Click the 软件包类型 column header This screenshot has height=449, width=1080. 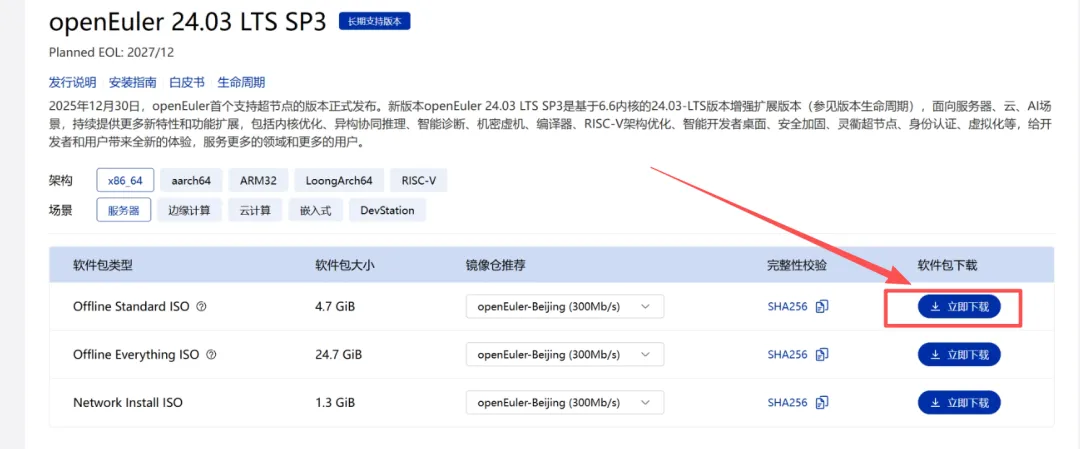(x=103, y=264)
